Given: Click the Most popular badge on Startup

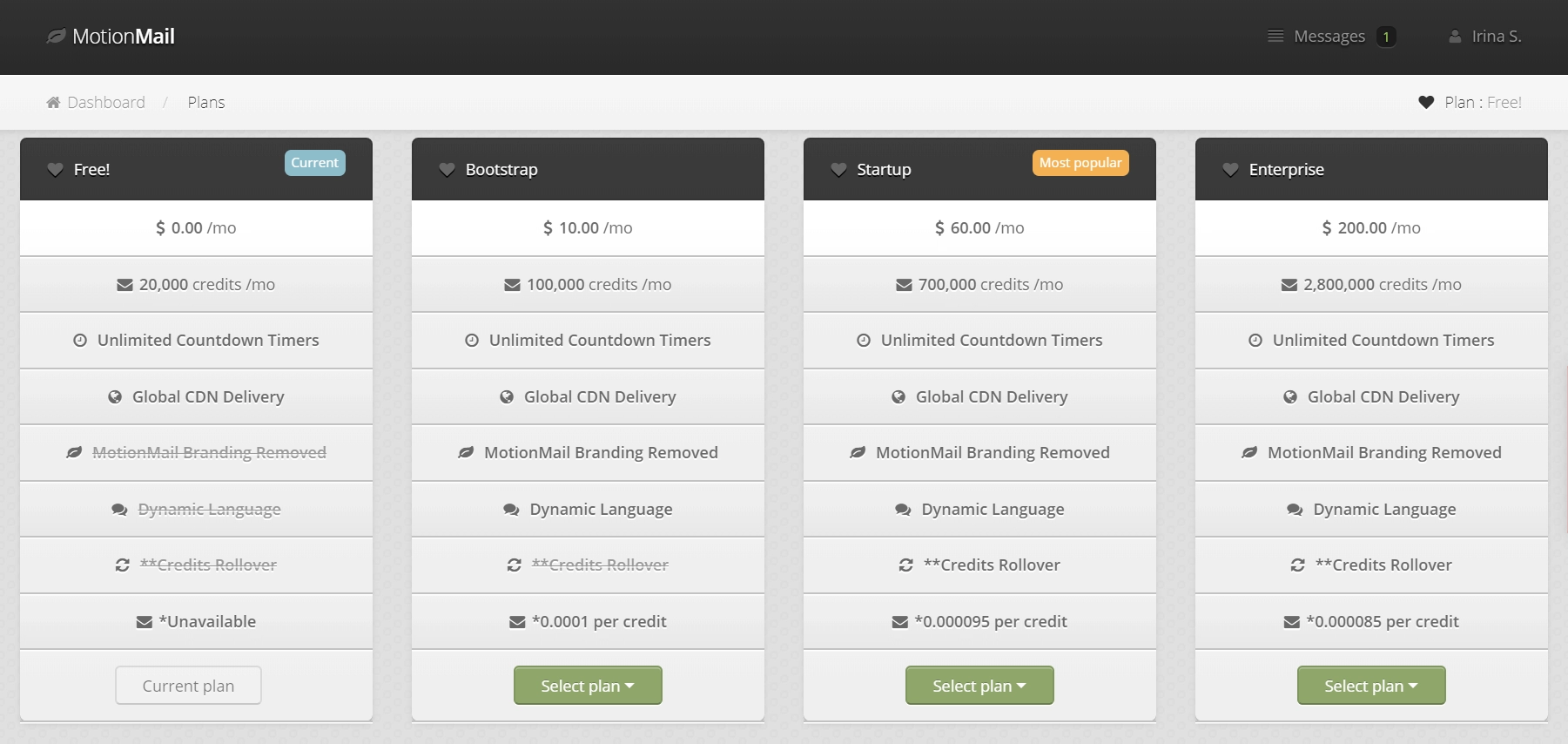Looking at the screenshot, I should coord(1080,162).
